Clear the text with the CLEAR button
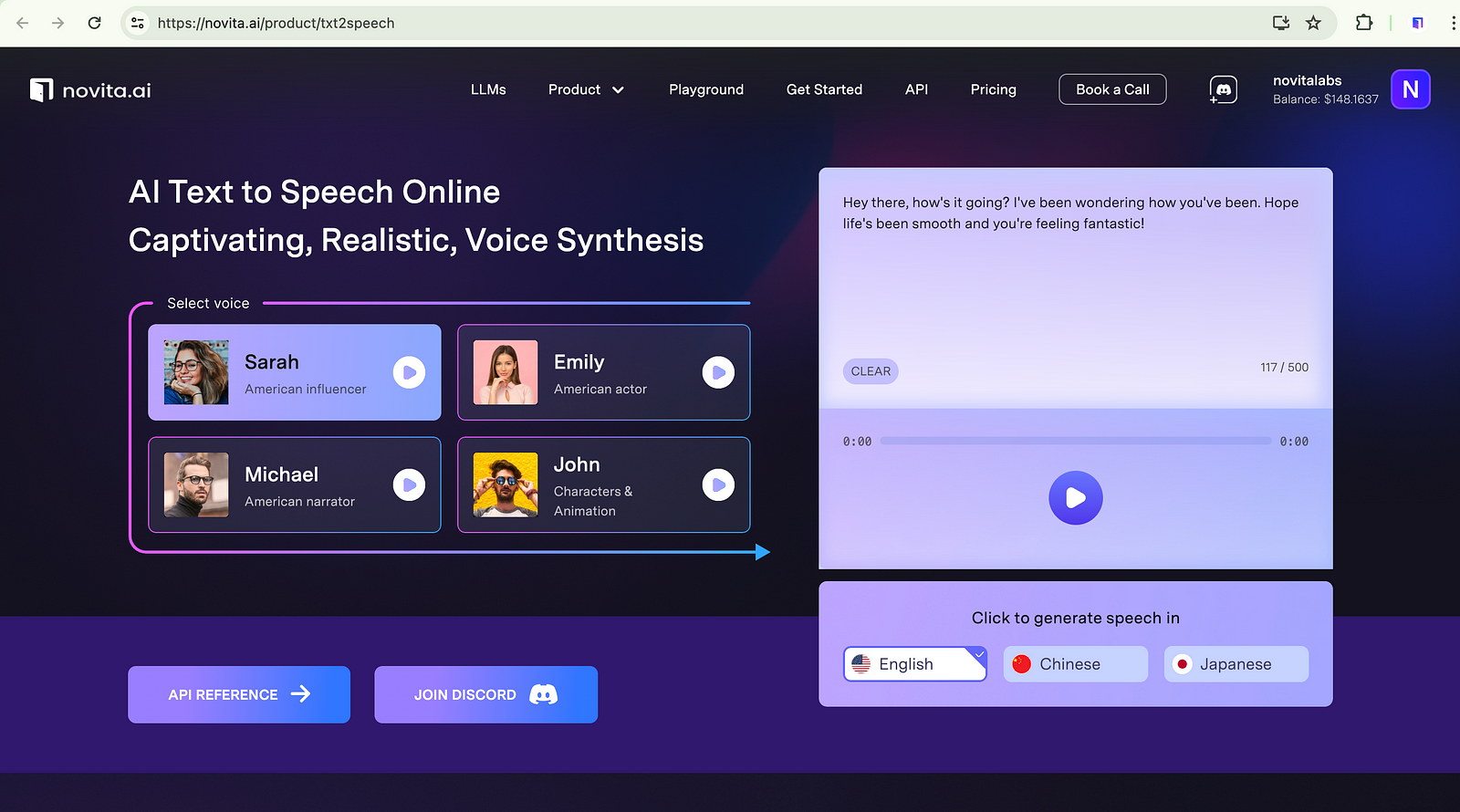 [x=871, y=371]
